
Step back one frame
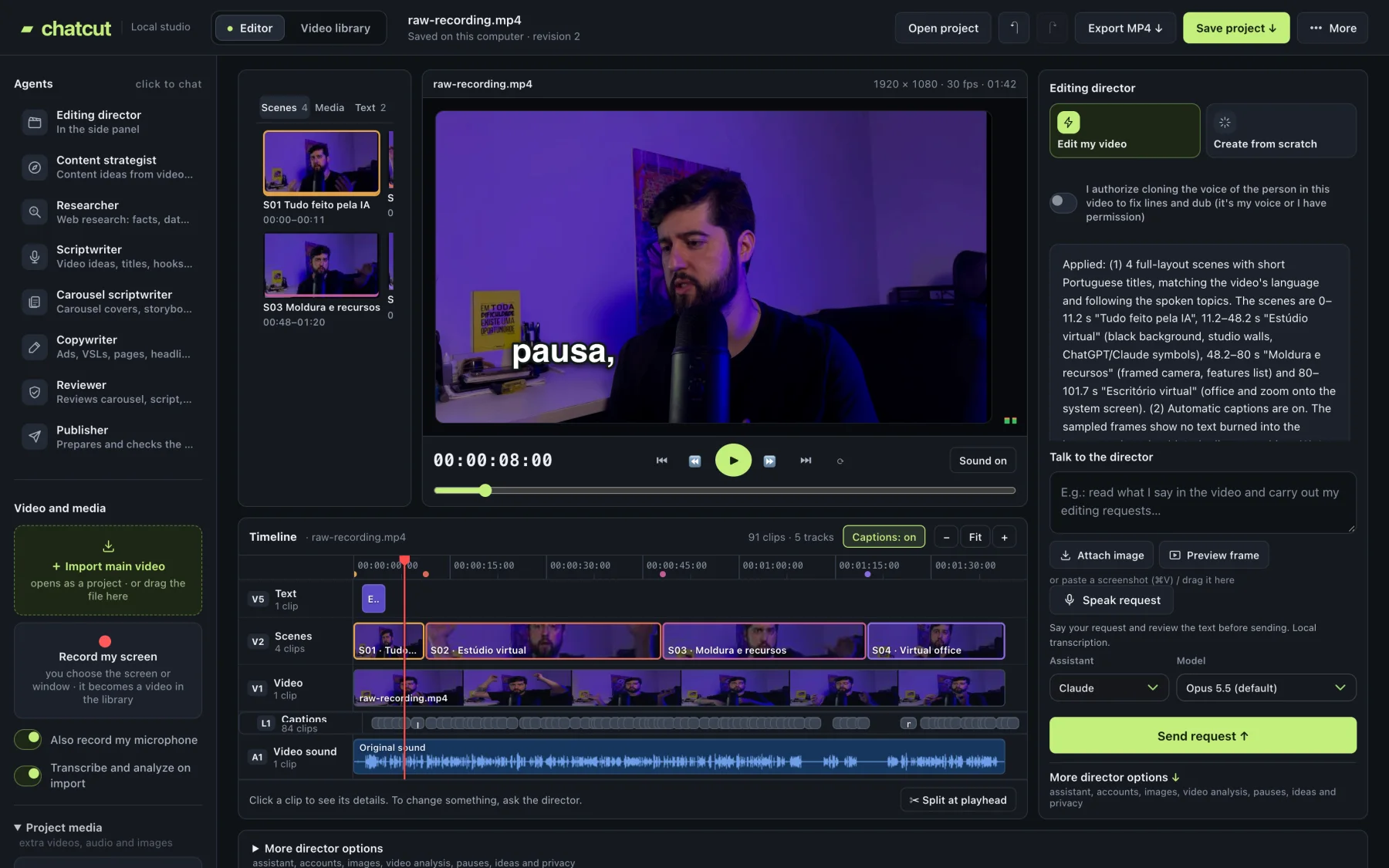click(694, 461)
